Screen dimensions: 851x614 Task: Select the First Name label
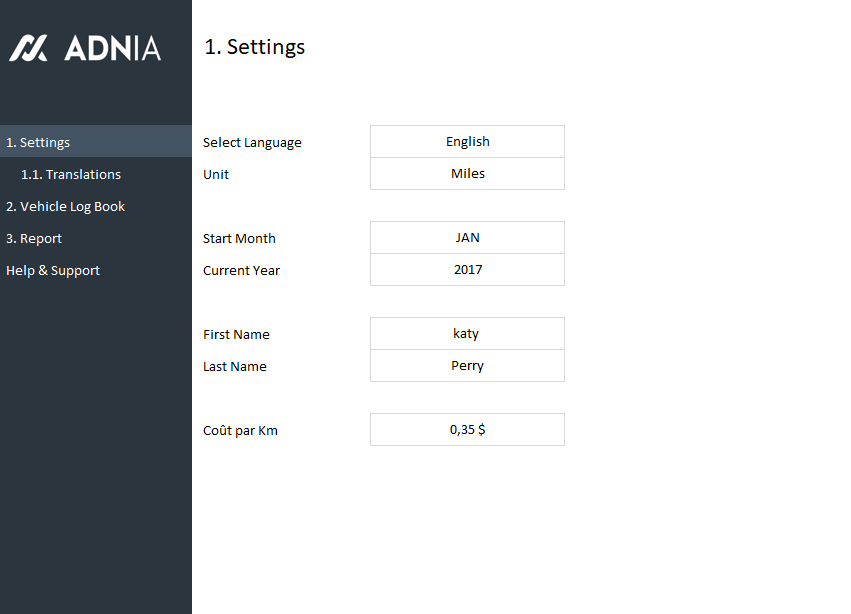tap(236, 334)
